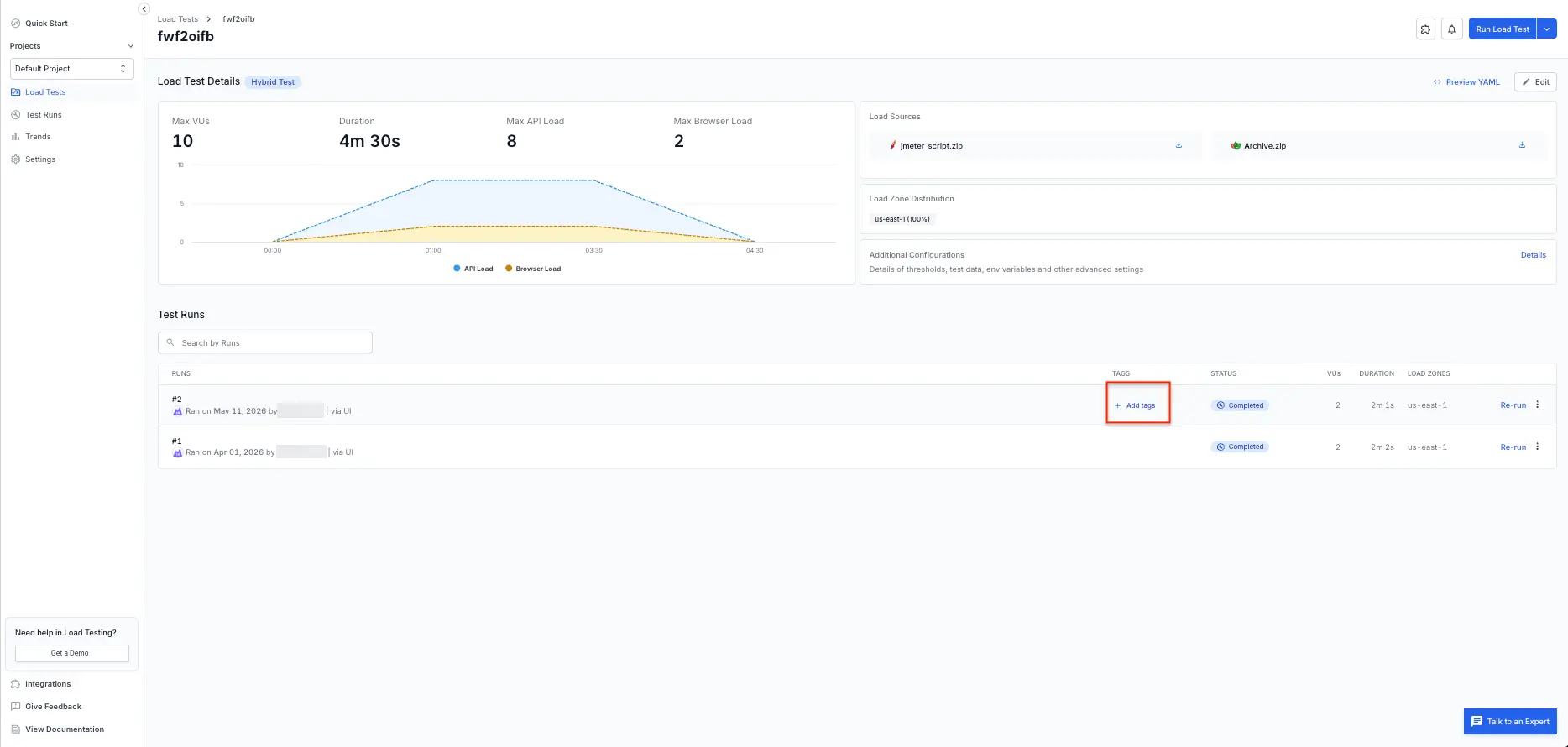Re-run test run #1
This screenshot has width=1568, height=747.
click(1513, 447)
